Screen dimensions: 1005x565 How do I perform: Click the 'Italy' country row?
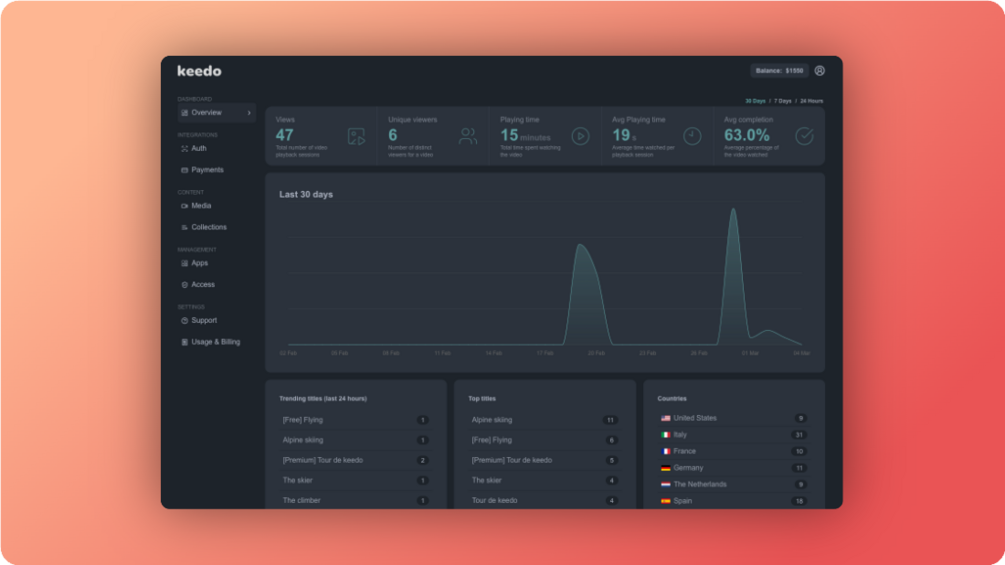[x=733, y=435]
